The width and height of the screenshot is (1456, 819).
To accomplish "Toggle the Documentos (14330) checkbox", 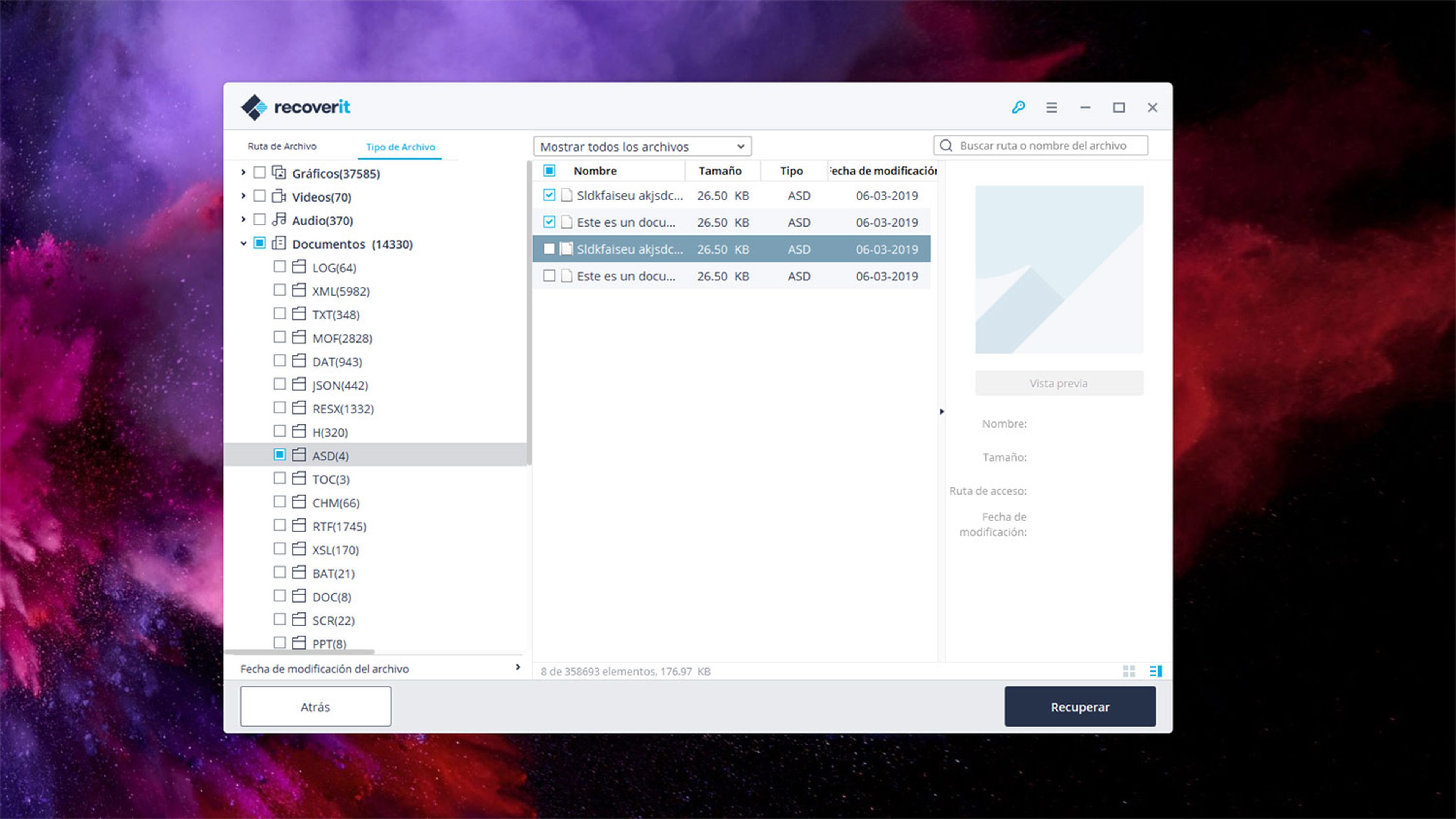I will (x=259, y=243).
